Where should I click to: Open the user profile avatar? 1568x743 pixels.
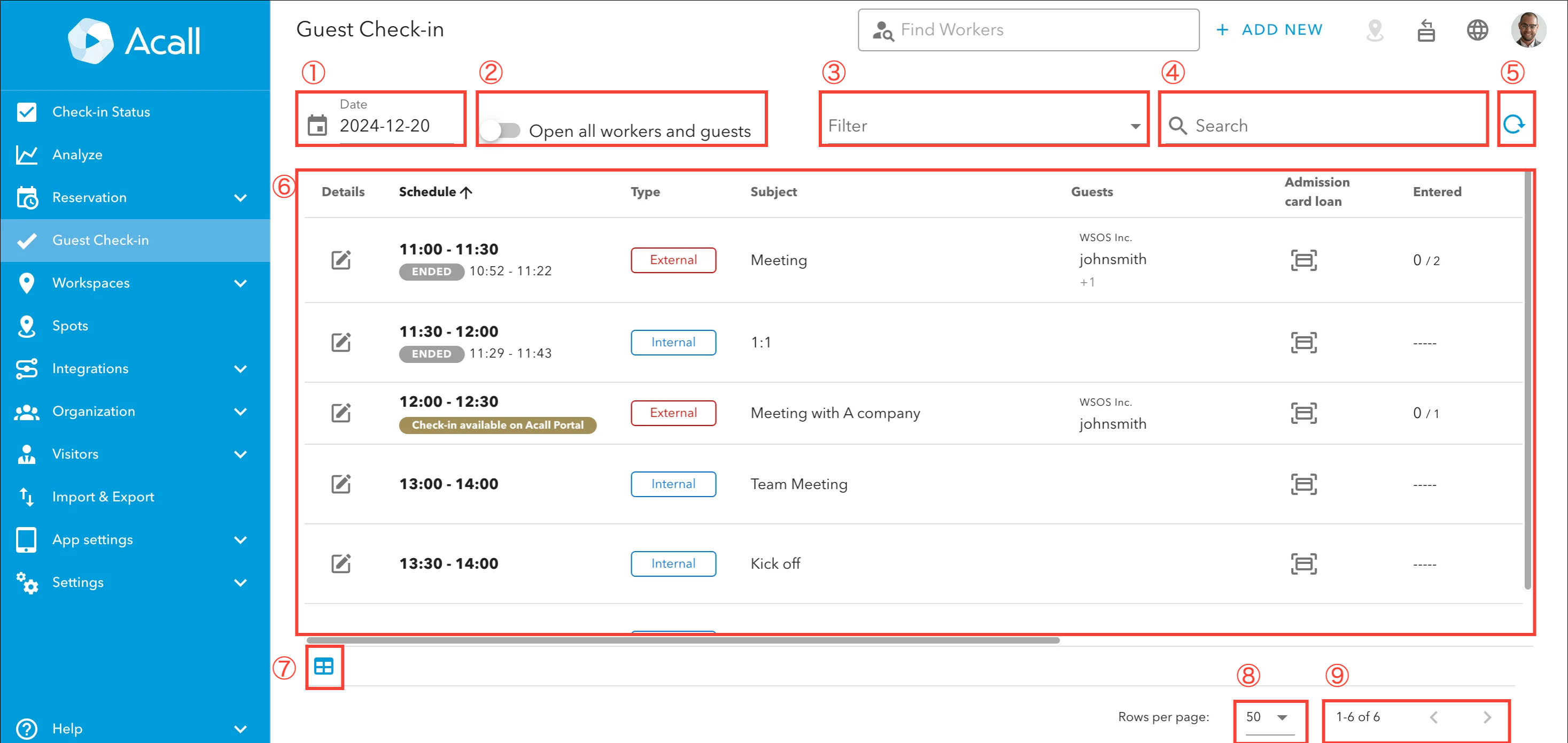1528,30
